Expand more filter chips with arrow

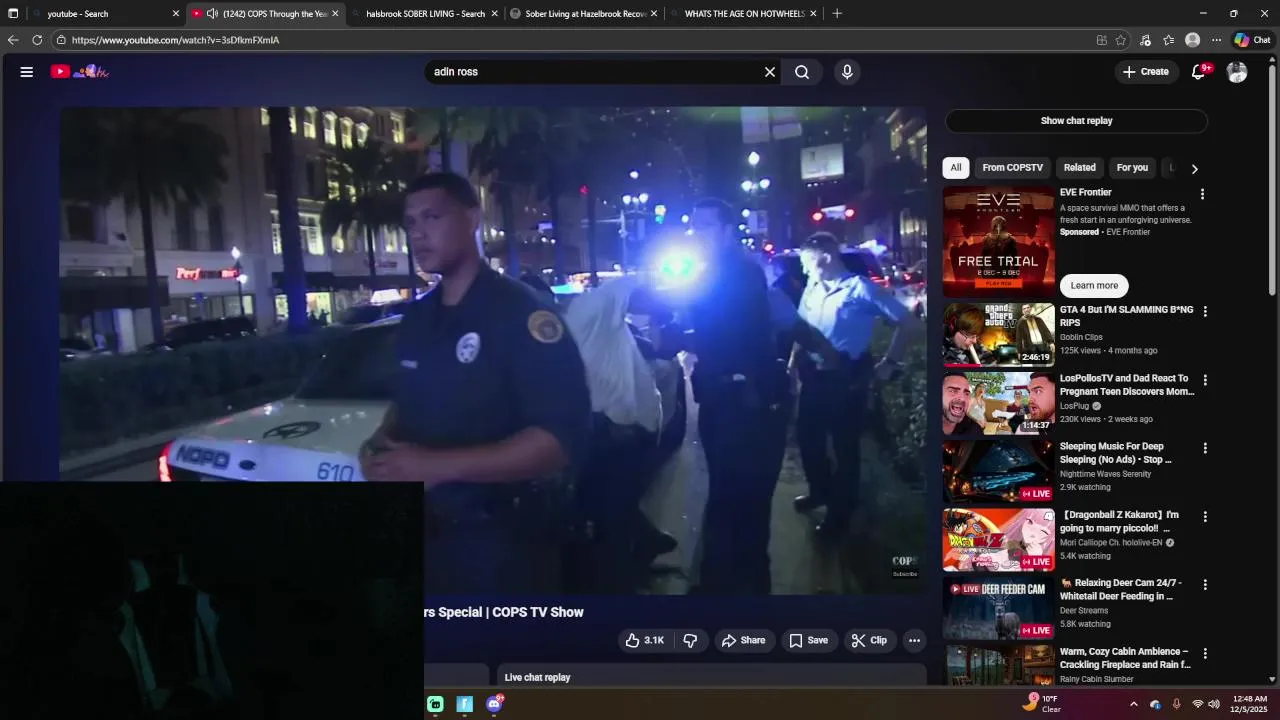[1194, 169]
